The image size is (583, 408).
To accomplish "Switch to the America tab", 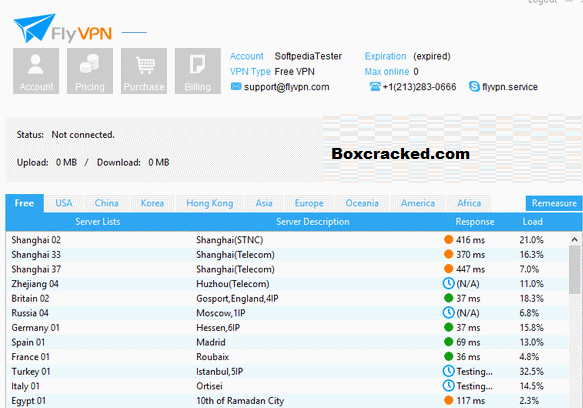I will (x=418, y=203).
